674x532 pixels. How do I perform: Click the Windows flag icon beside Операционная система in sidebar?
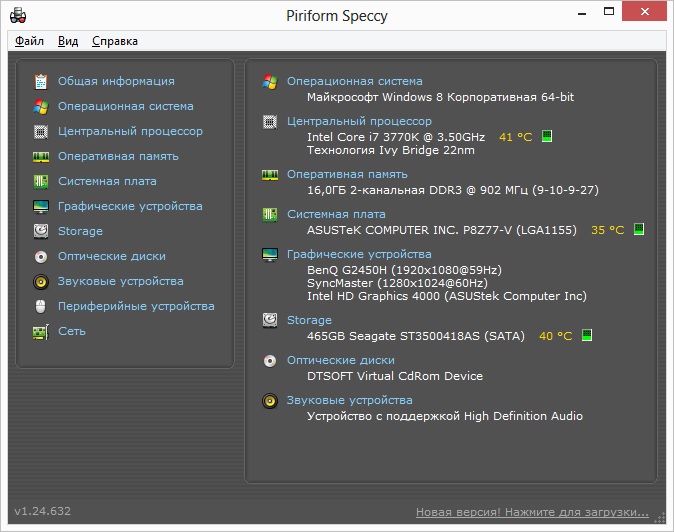[x=41, y=106]
